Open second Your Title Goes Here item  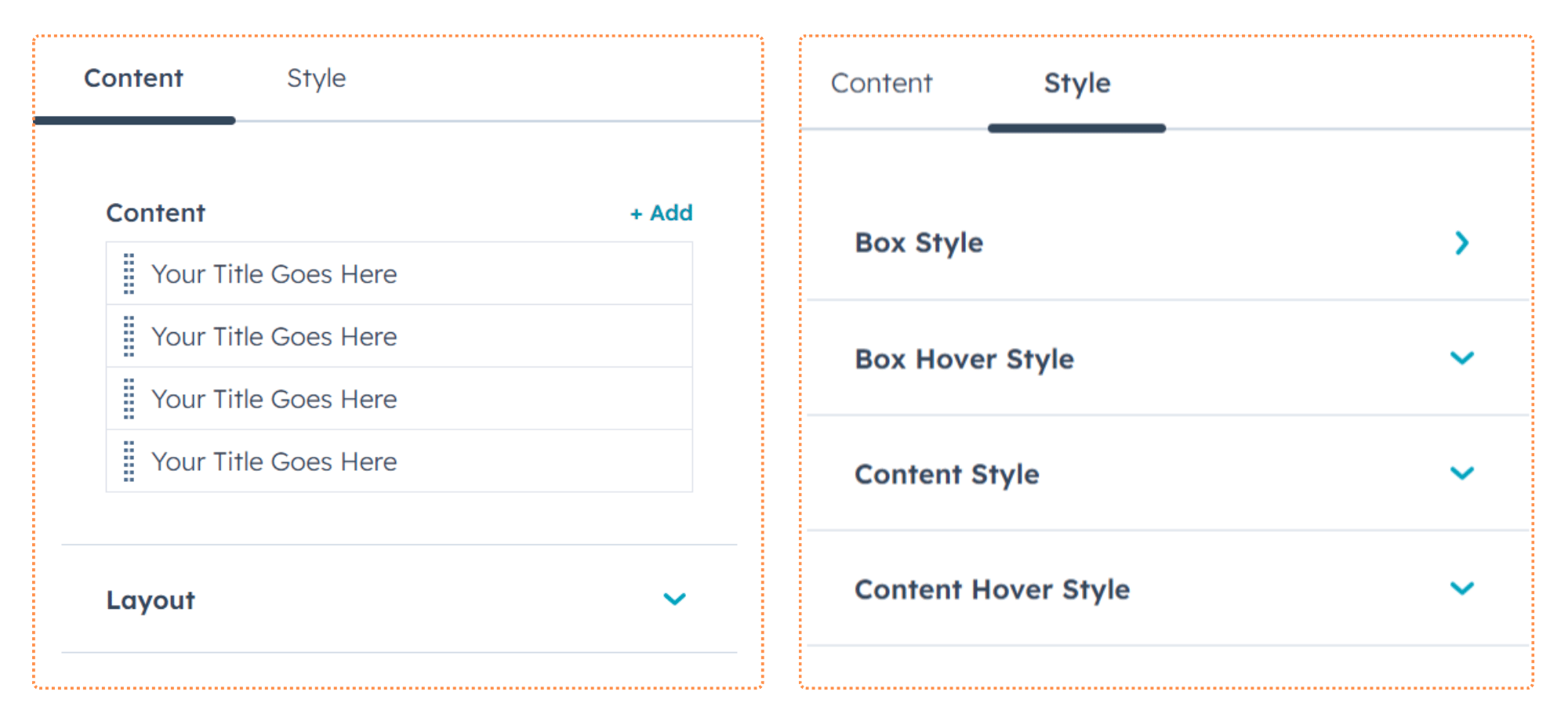(274, 337)
